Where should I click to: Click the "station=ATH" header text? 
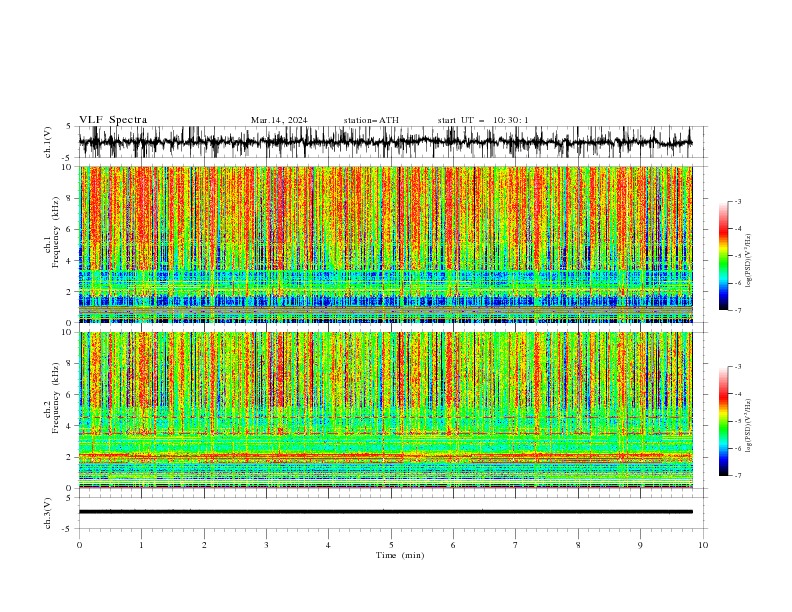(371, 120)
